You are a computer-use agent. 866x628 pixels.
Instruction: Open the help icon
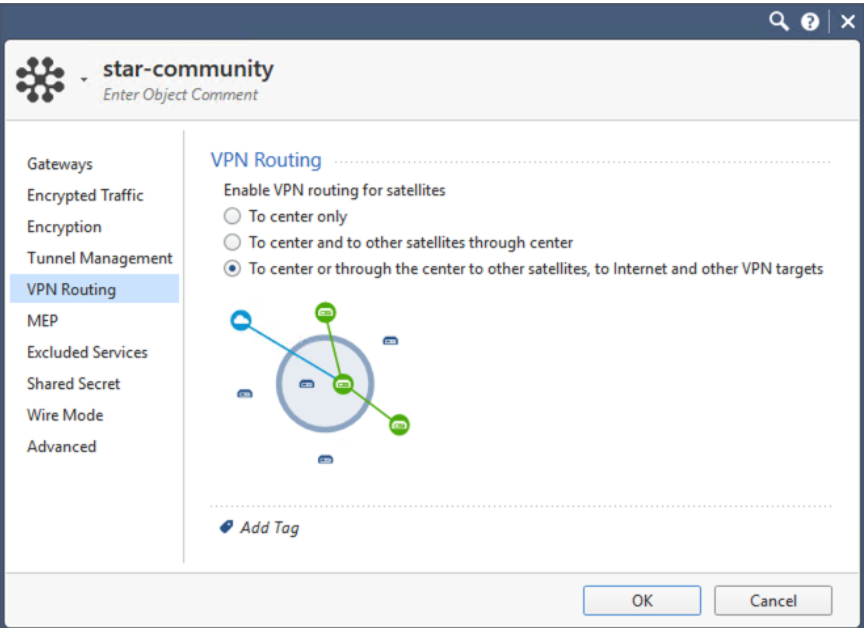click(x=811, y=20)
